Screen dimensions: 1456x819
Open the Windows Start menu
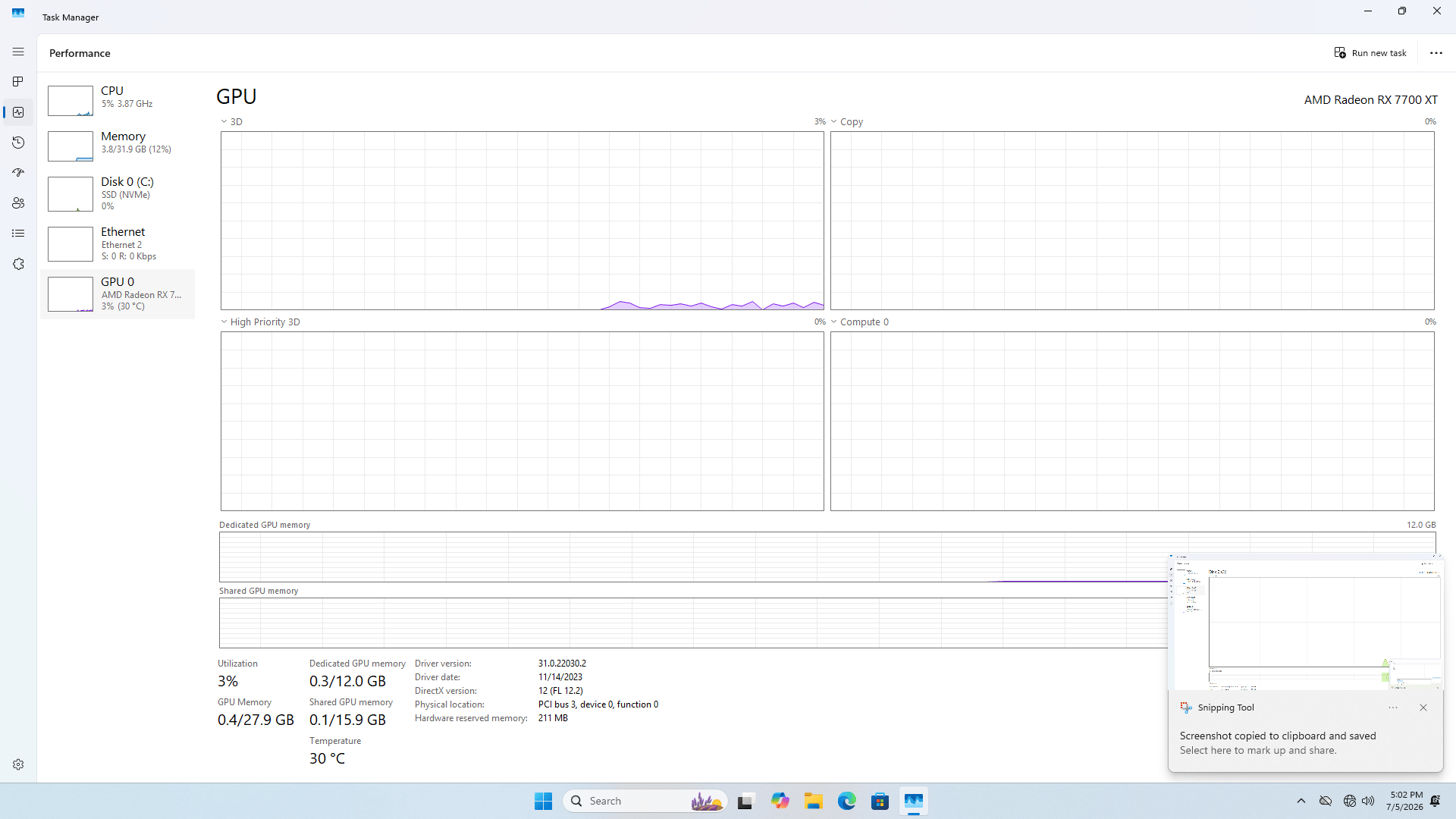[543, 801]
